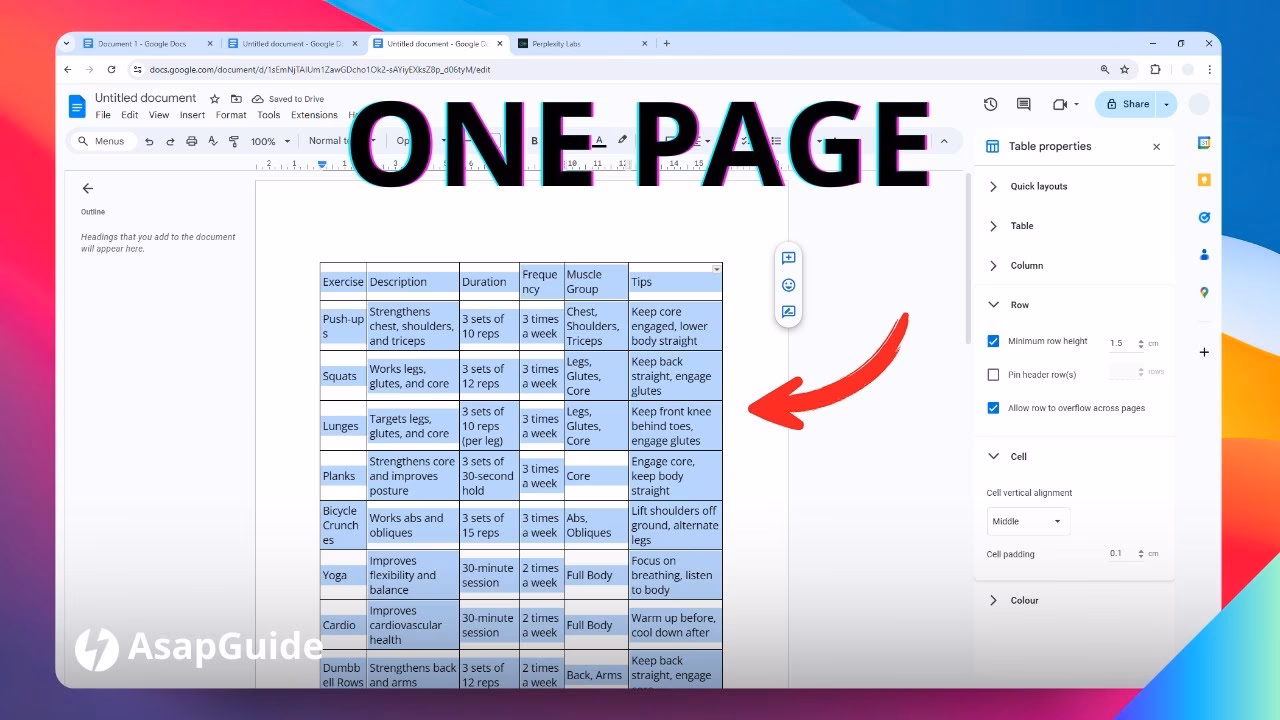This screenshot has width=1280, height=720.
Task: Disable Minimum row height
Action: (993, 341)
